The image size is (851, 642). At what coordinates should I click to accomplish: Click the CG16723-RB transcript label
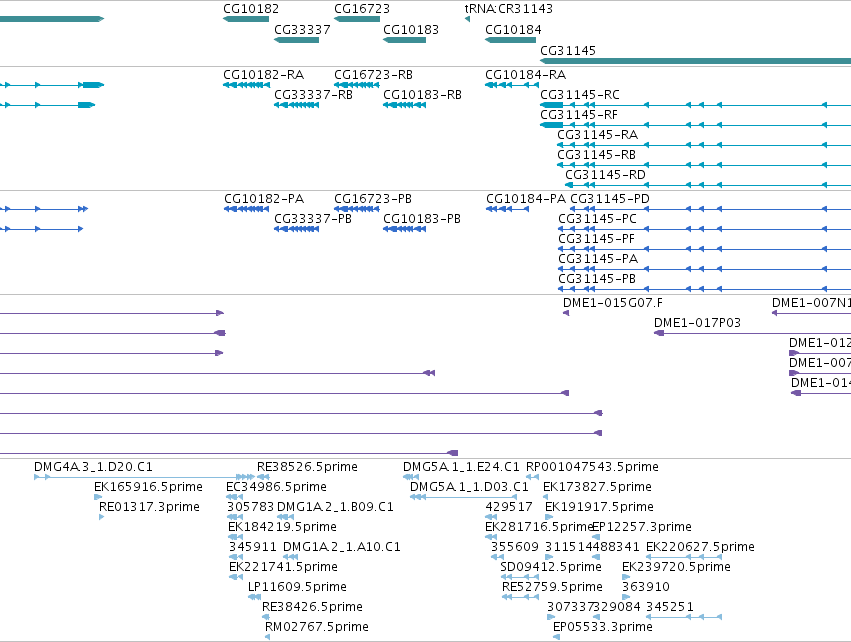[373, 75]
